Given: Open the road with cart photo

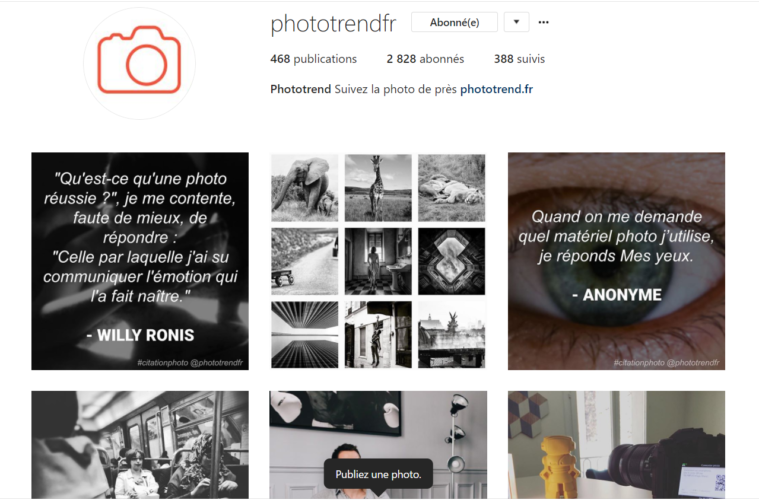Looking at the screenshot, I should 304,261.
